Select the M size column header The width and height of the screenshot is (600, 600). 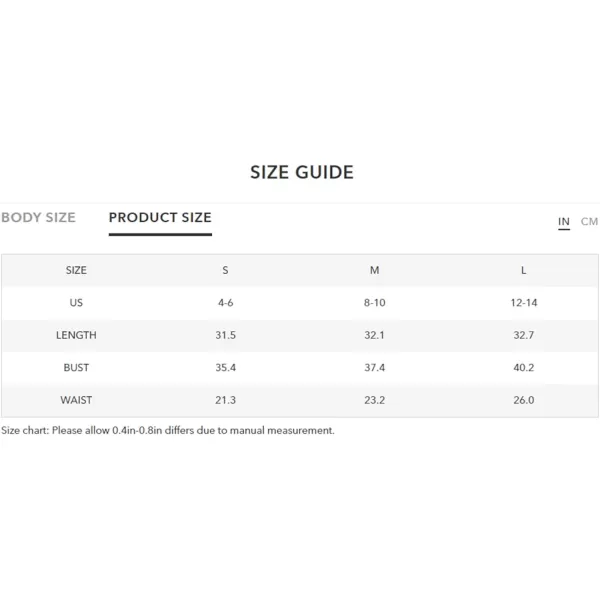[374, 270]
